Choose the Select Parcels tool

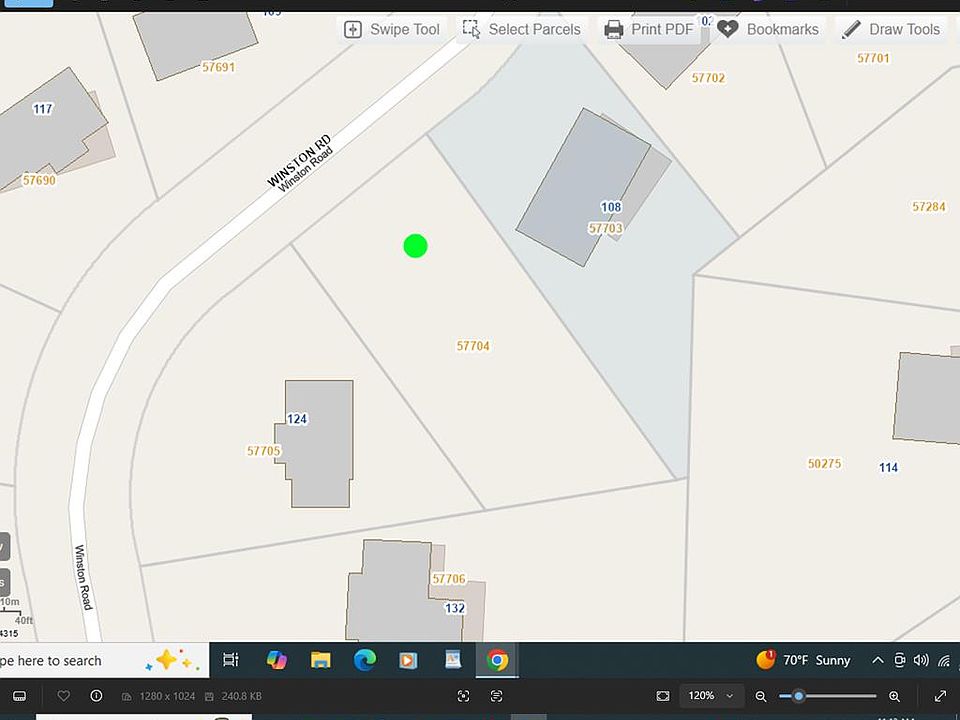pos(521,29)
